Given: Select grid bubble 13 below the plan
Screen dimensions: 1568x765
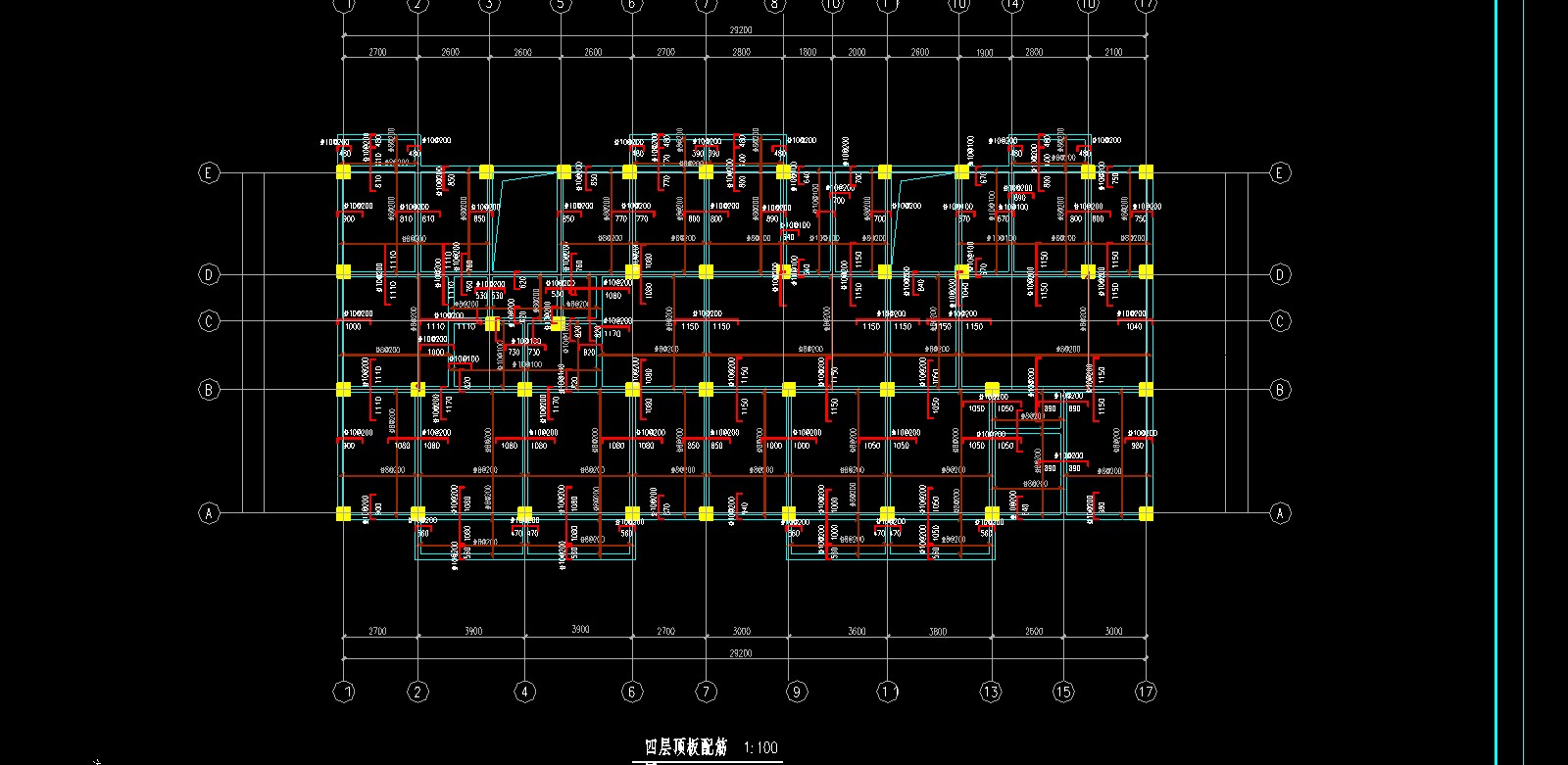Looking at the screenshot, I should [x=991, y=693].
